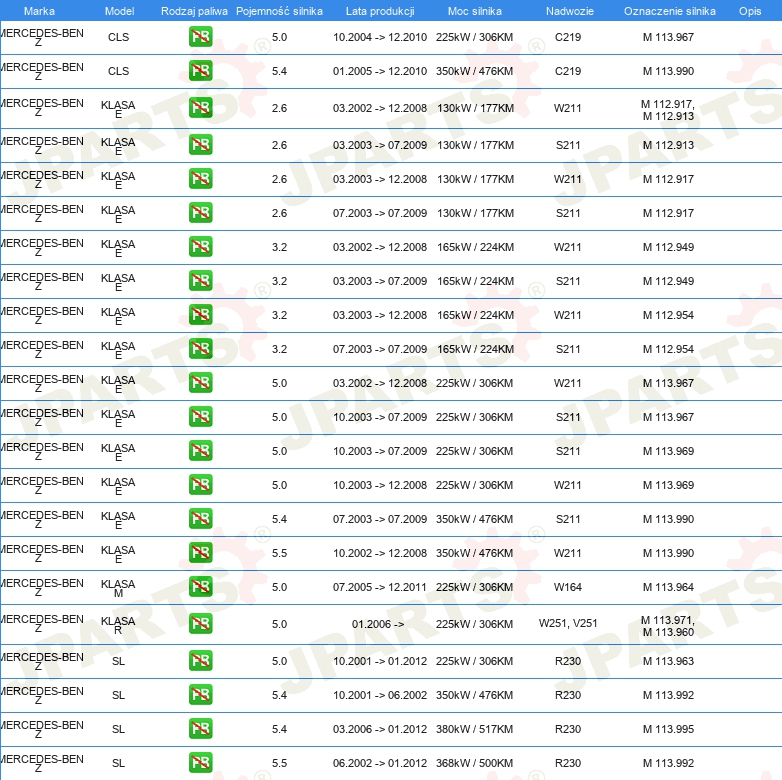The width and height of the screenshot is (782, 780).
Task: Click the Opis column header
Action: pyautogui.click(x=749, y=11)
